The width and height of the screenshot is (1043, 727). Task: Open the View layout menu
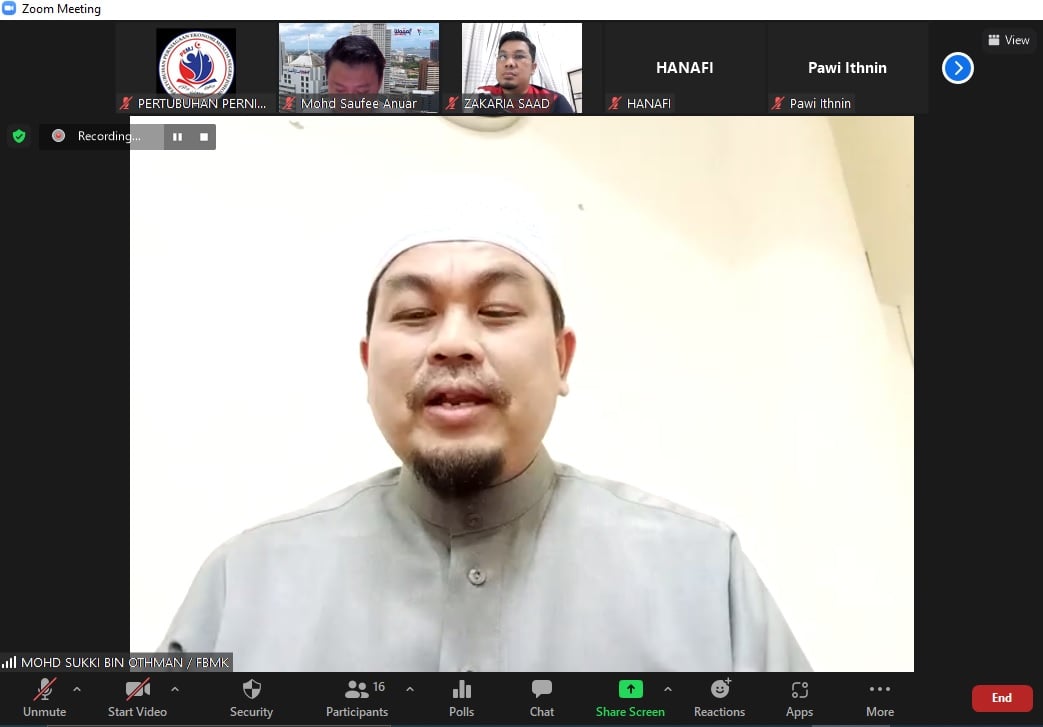pyautogui.click(x=1008, y=40)
